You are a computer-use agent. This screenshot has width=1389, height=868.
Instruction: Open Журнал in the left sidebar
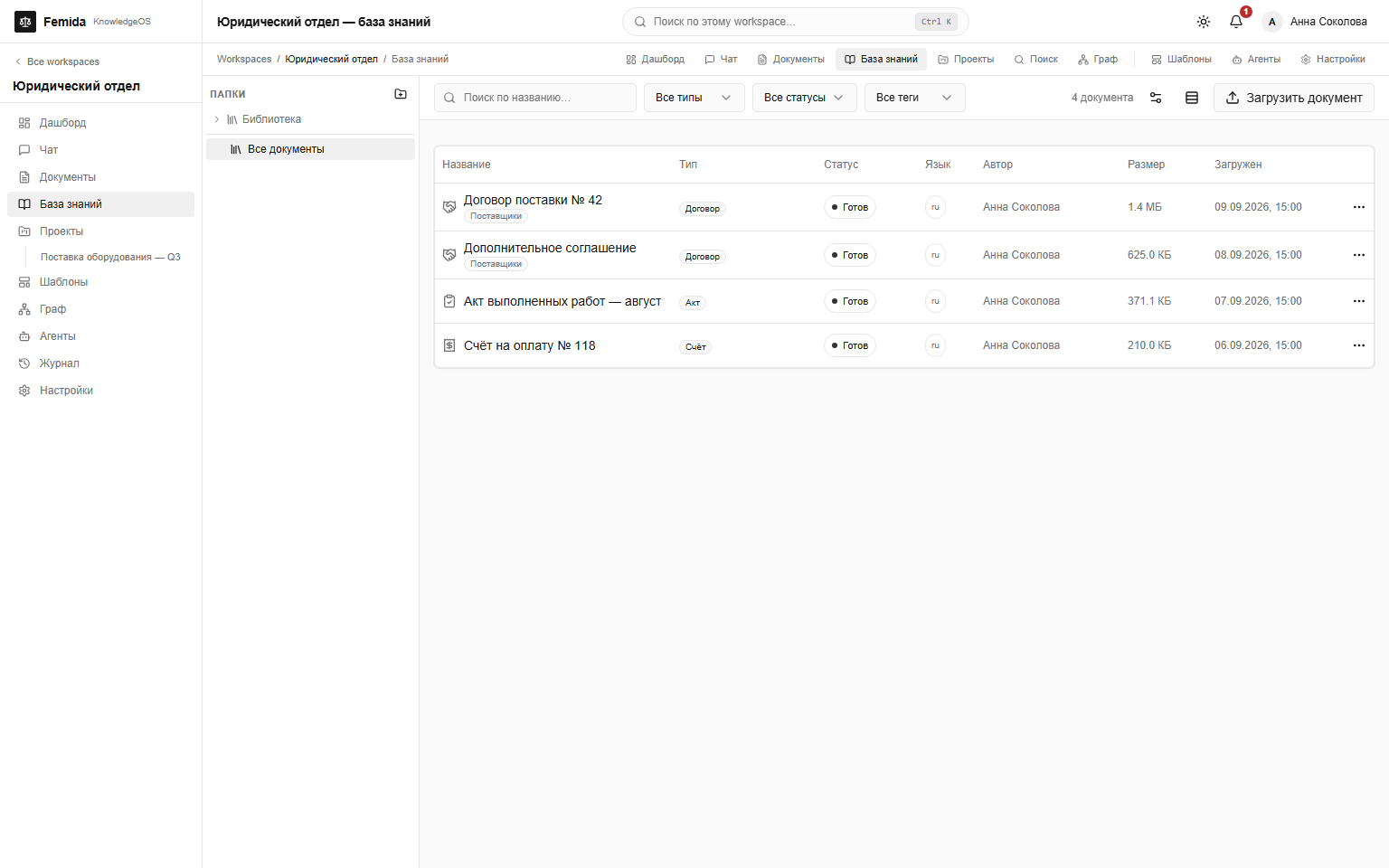click(100, 363)
